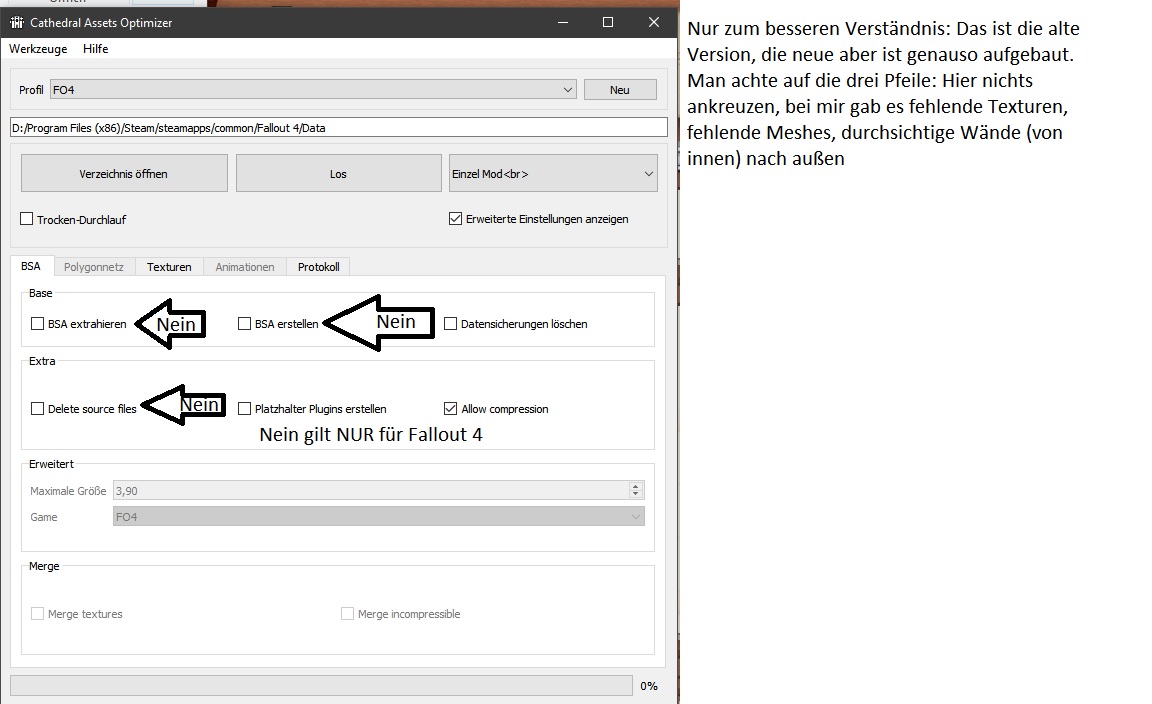Viewport: 1152px width, 704px height.
Task: Expand the Einzel Mod mode dropdown
Action: click(552, 174)
